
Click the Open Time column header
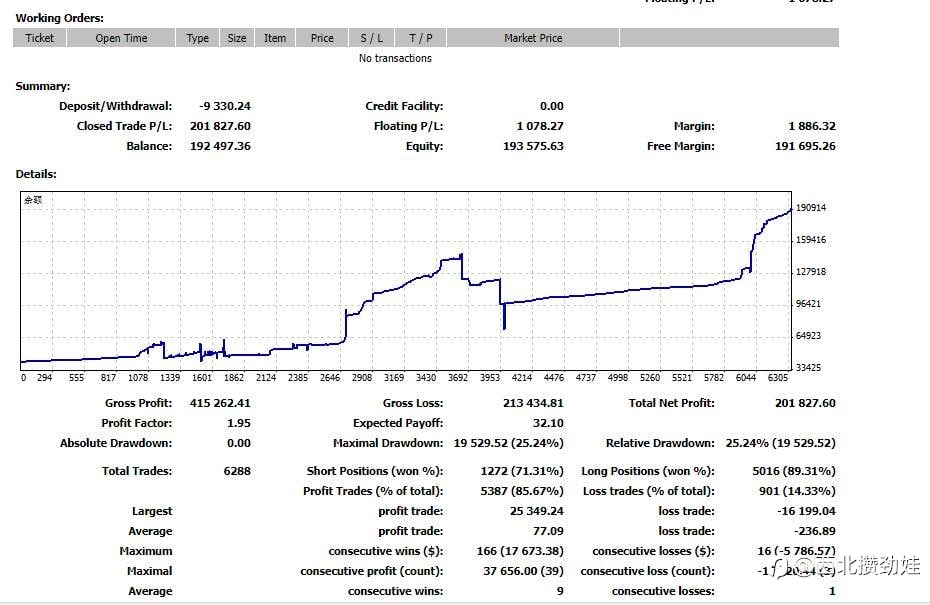point(121,38)
